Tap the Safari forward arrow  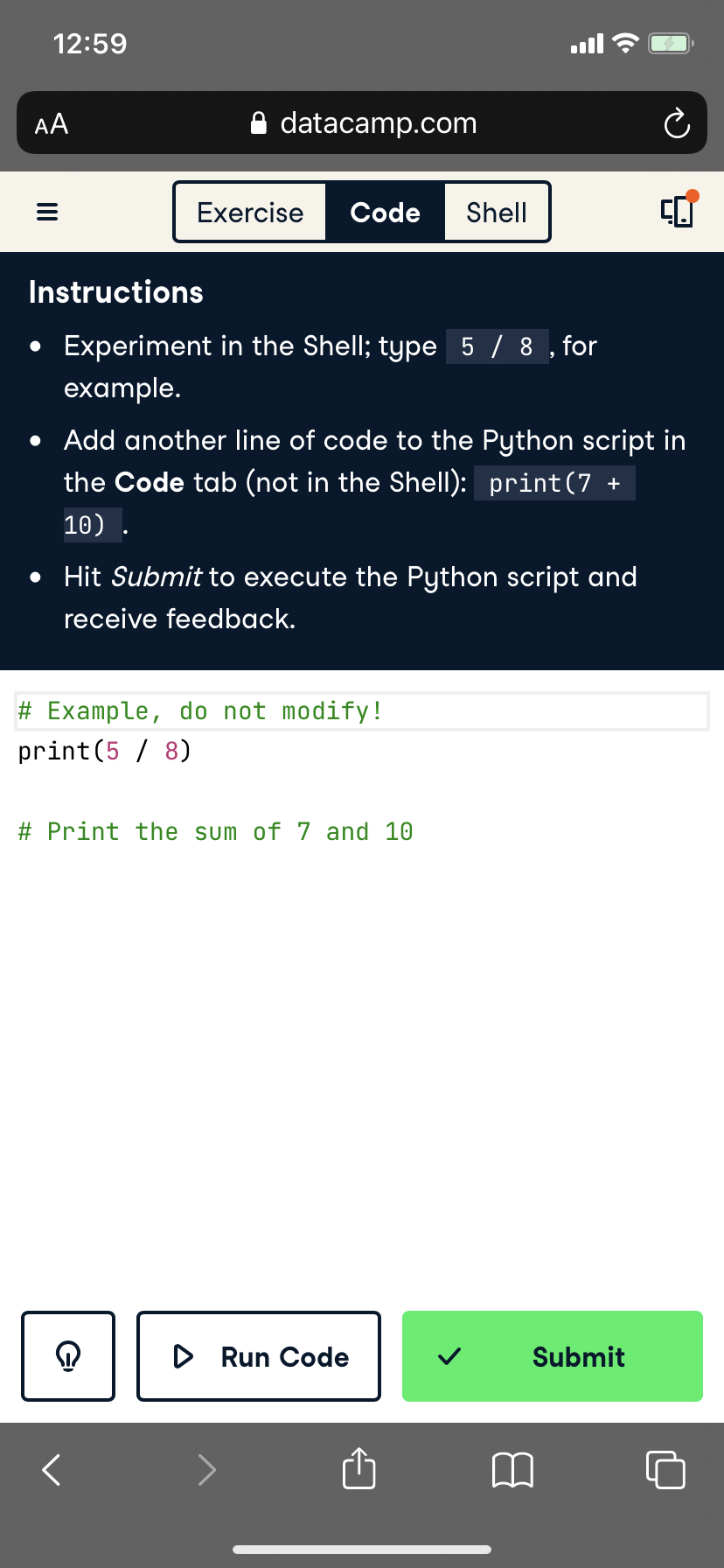point(206,1469)
